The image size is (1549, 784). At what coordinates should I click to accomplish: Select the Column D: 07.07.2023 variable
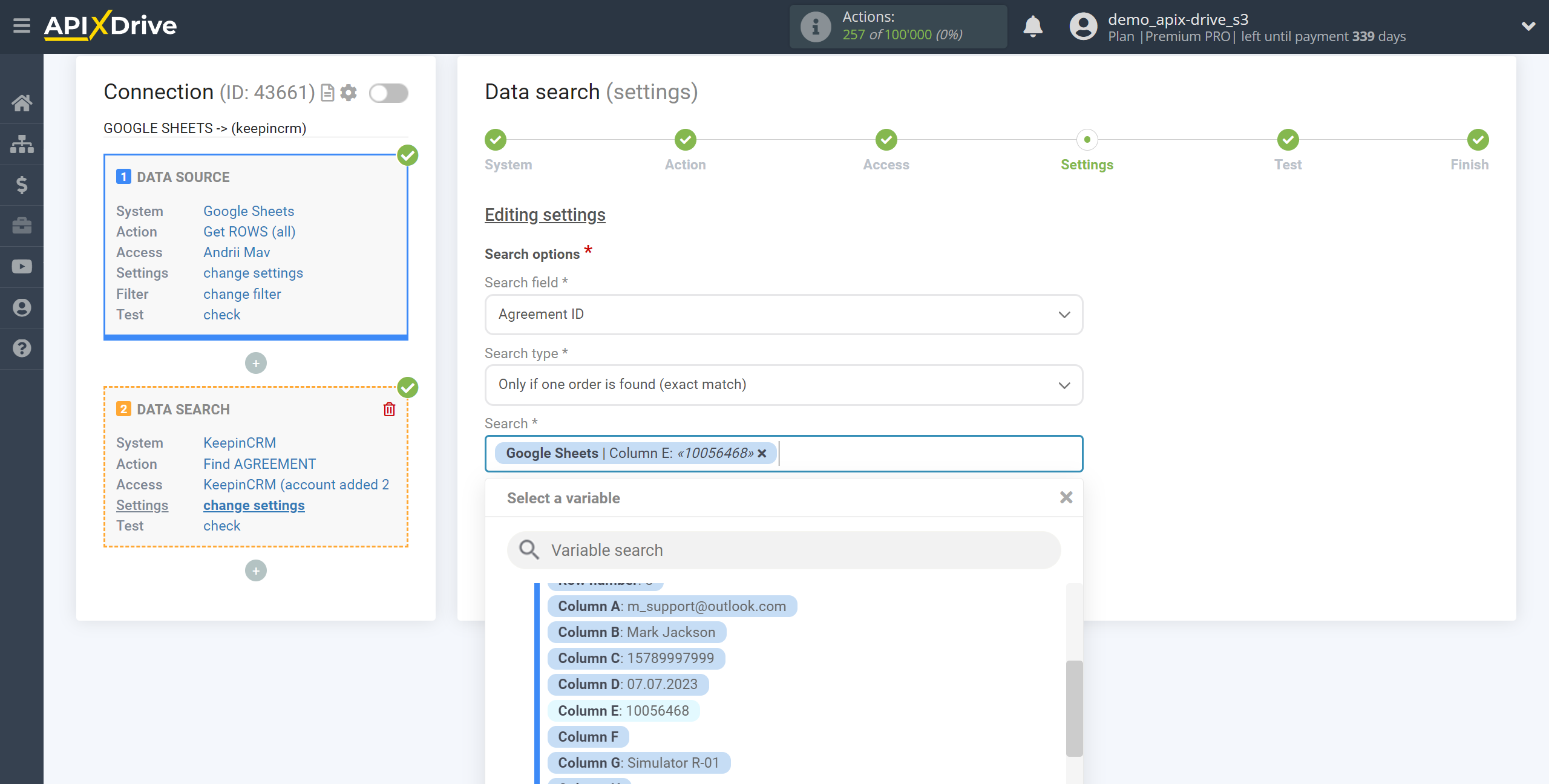point(627,684)
